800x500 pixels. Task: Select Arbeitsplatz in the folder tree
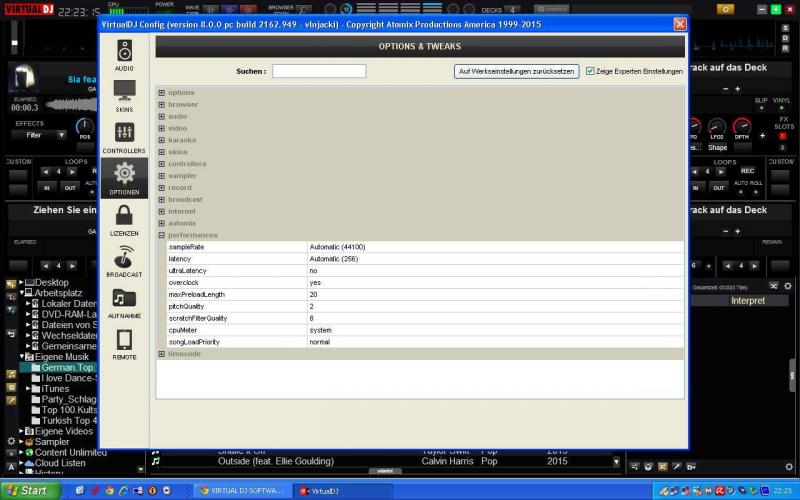point(58,293)
